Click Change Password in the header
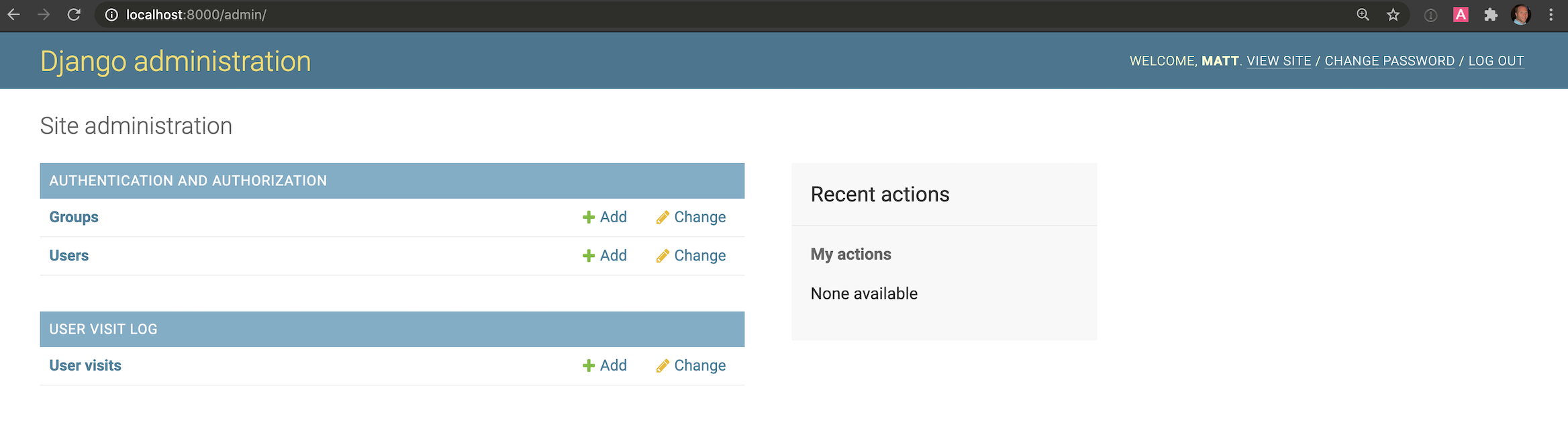The width and height of the screenshot is (1568, 427). [x=1389, y=61]
